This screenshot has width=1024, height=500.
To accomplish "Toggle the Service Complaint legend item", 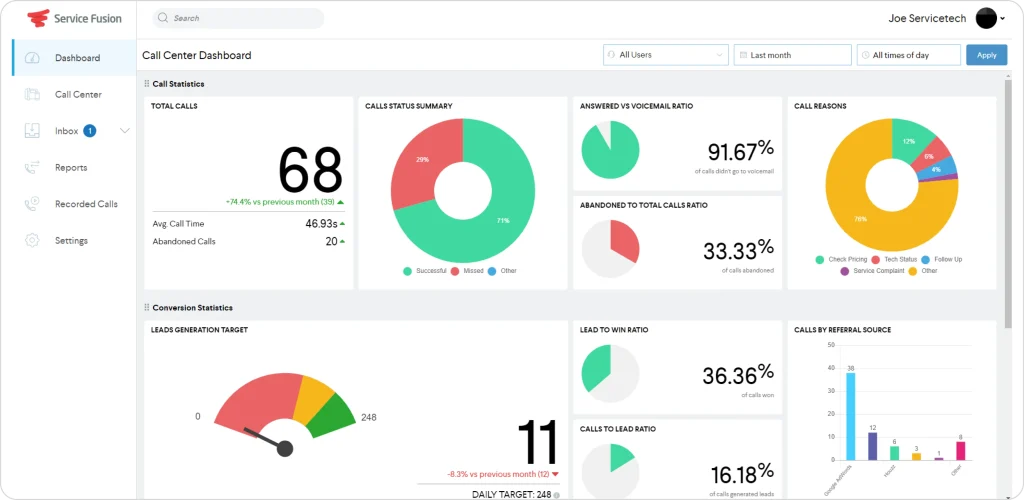I will 872,270.
